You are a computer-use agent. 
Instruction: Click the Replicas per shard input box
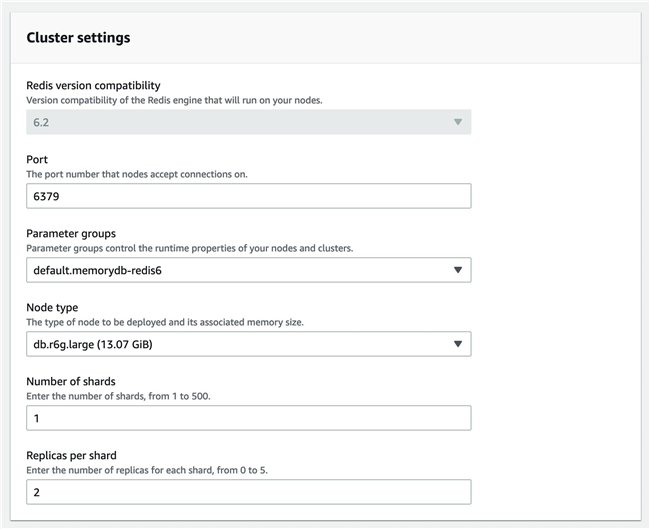pos(248,492)
